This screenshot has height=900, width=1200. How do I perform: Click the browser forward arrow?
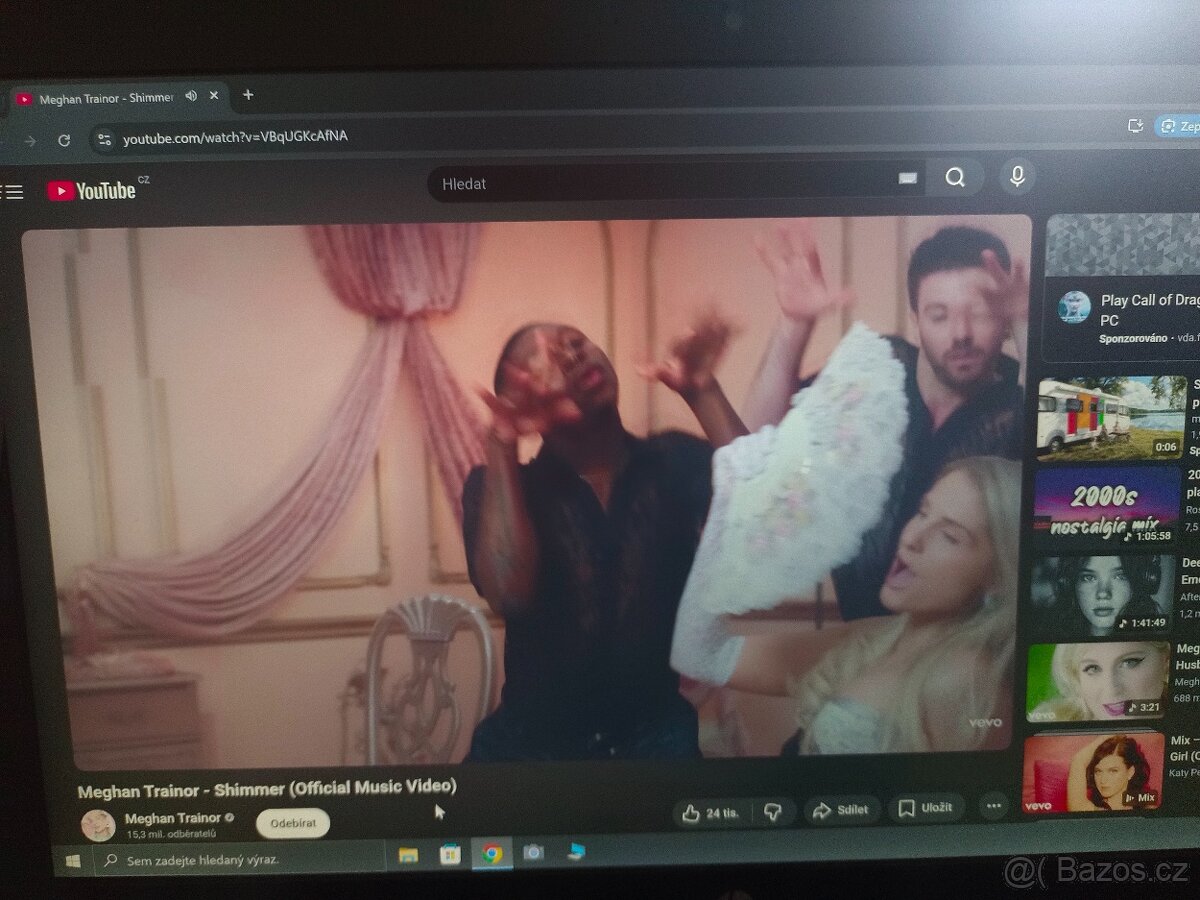click(30, 141)
